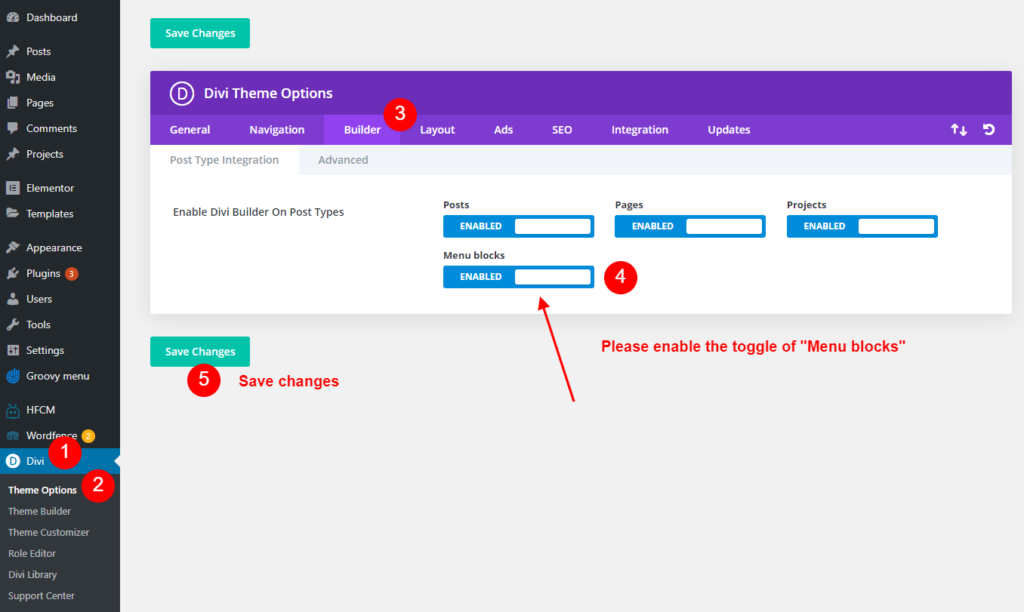This screenshot has height=612, width=1024.
Task: Click the Wordfence notification badge
Action: (x=88, y=436)
